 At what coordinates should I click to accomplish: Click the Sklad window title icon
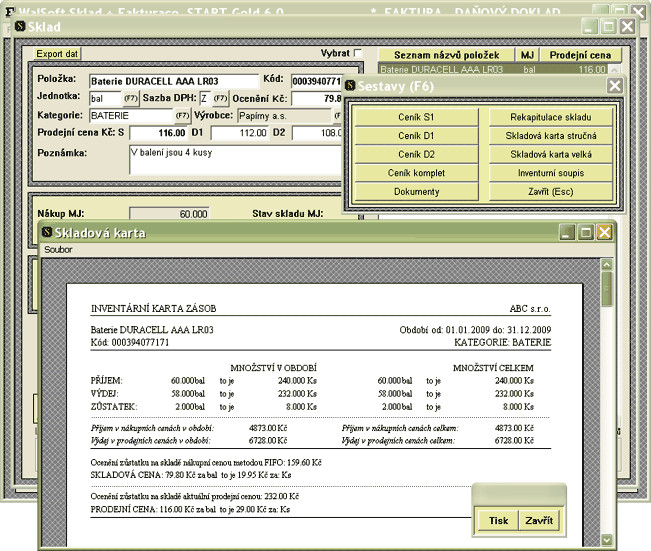click(x=20, y=26)
